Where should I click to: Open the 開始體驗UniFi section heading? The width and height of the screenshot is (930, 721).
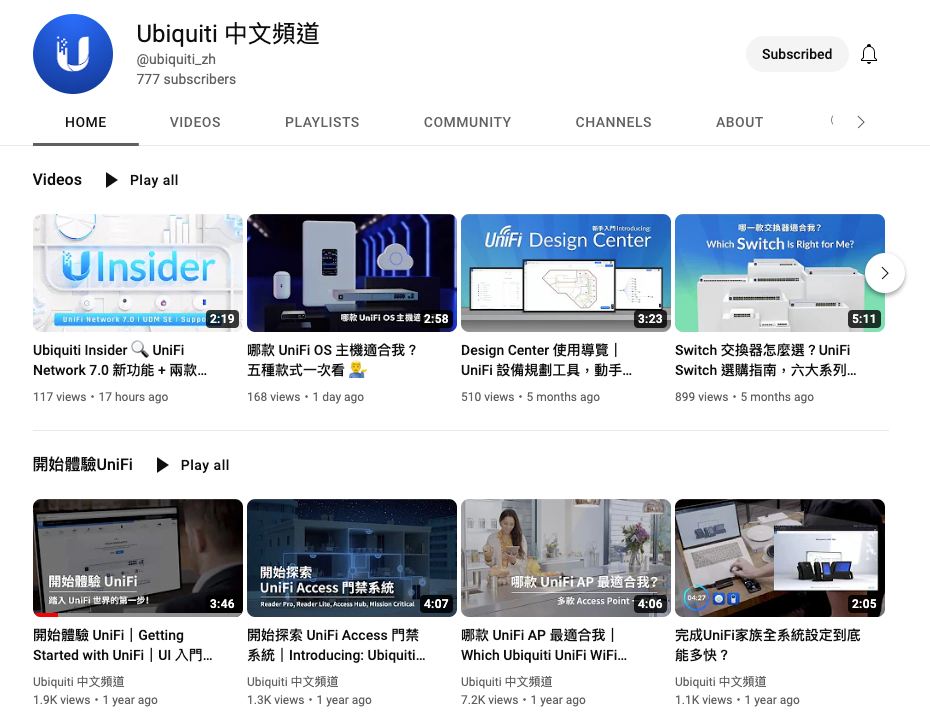(x=83, y=464)
